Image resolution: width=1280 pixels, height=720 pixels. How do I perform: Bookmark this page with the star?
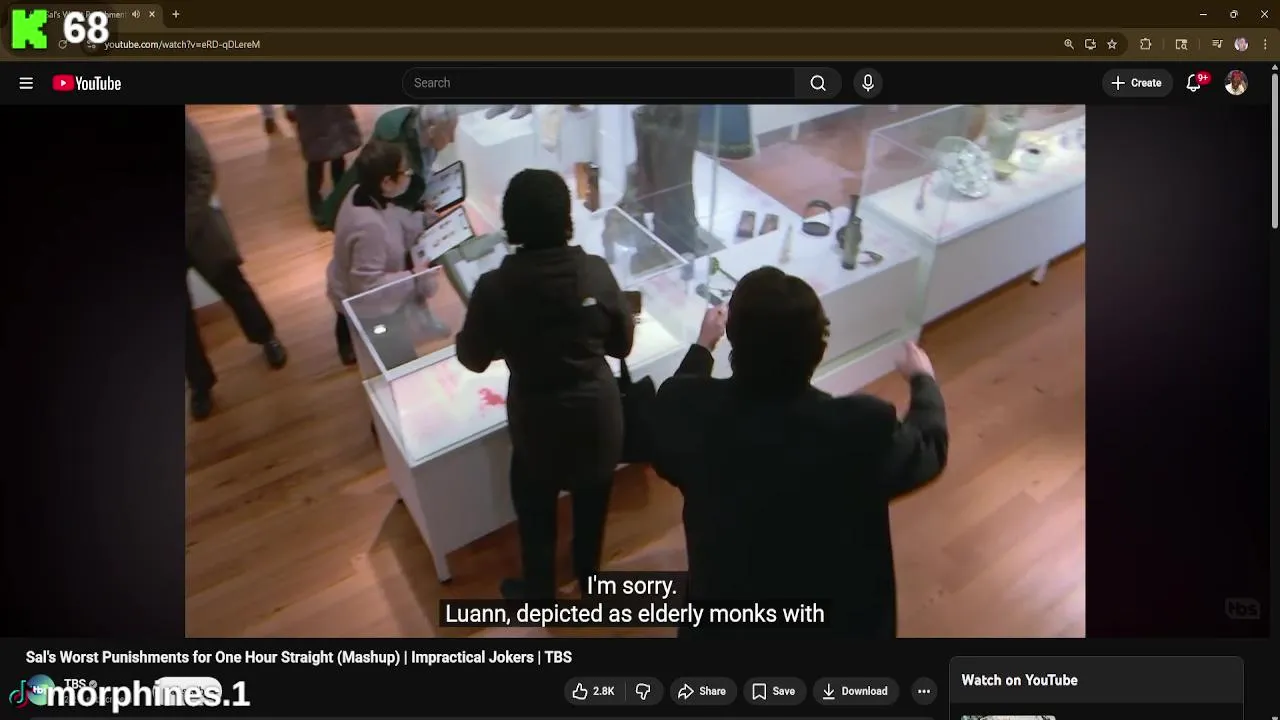click(x=1112, y=44)
